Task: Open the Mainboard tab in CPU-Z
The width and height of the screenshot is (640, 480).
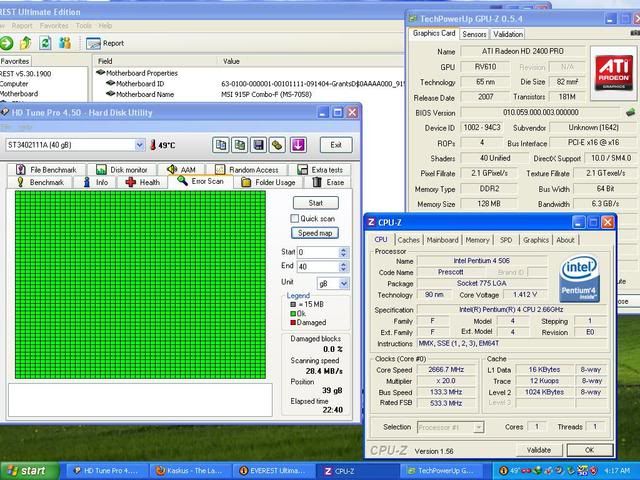Action: (442, 240)
